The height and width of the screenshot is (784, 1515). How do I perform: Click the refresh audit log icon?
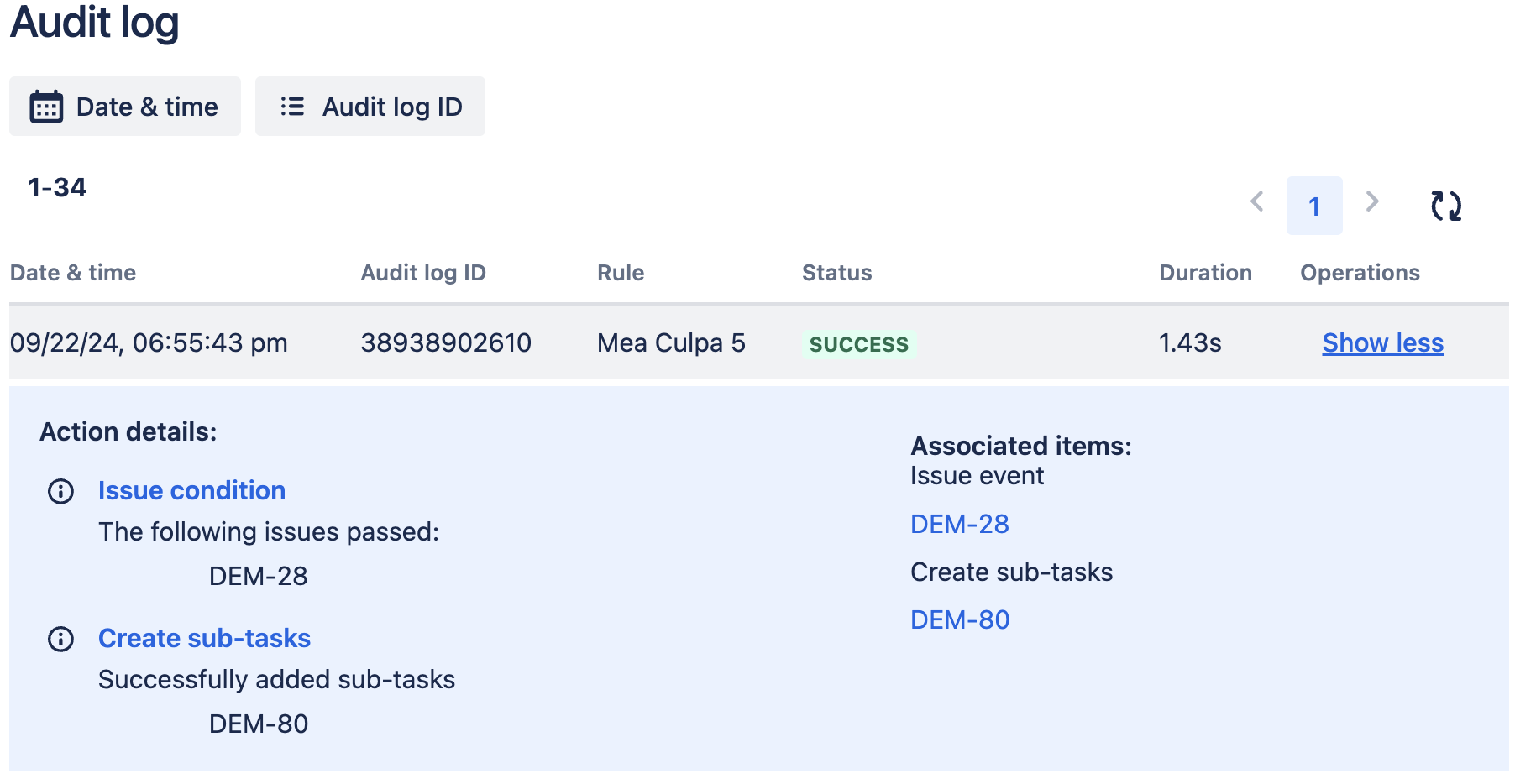click(x=1446, y=206)
